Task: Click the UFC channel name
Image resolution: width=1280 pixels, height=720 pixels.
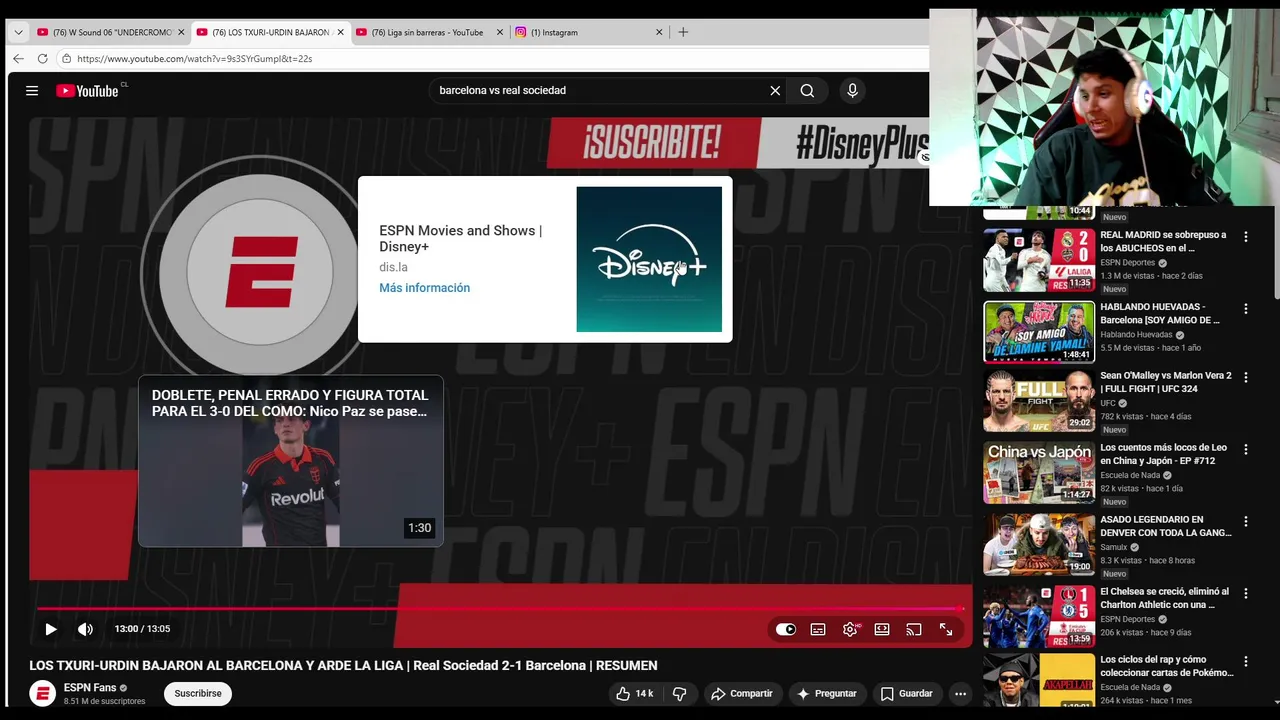Action: coord(1108,403)
